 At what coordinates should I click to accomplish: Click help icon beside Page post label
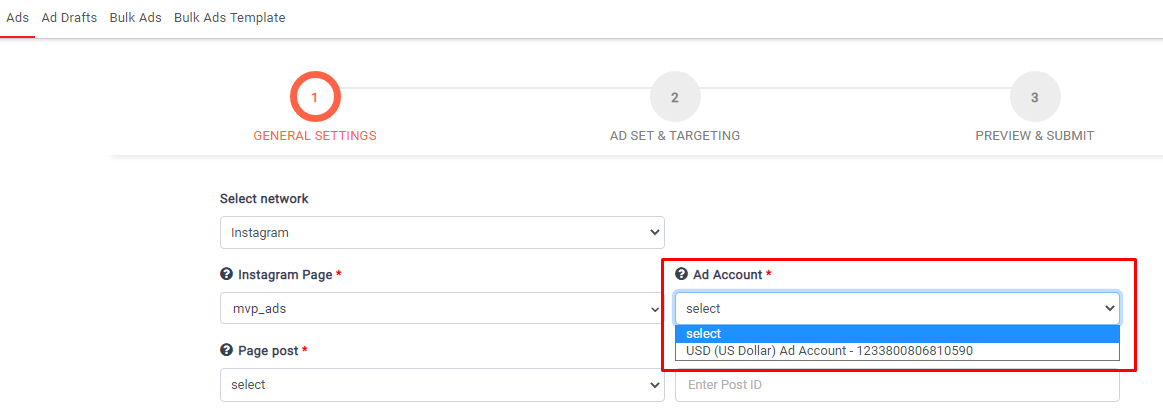point(226,351)
